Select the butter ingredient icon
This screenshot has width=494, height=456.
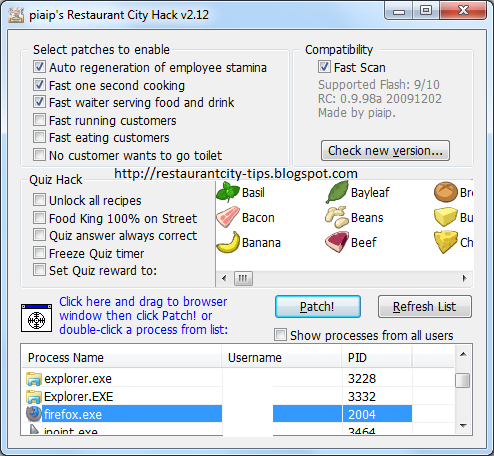tap(446, 217)
